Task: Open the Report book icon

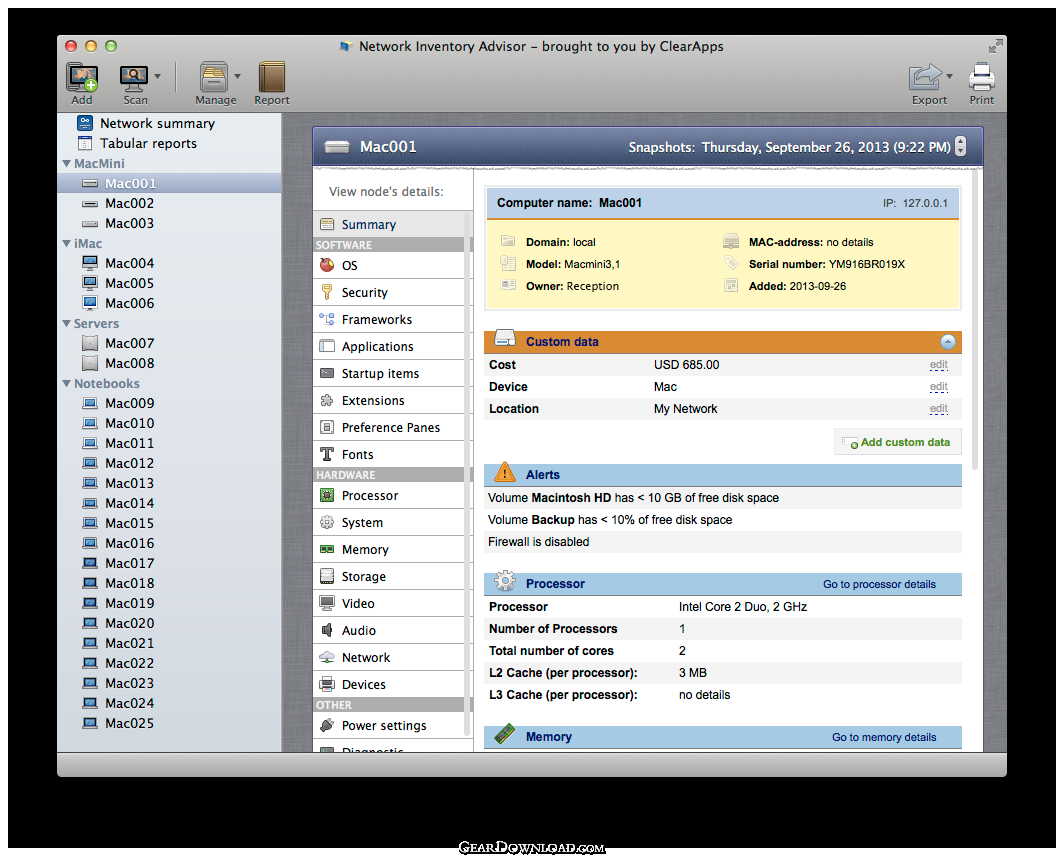Action: point(271,77)
